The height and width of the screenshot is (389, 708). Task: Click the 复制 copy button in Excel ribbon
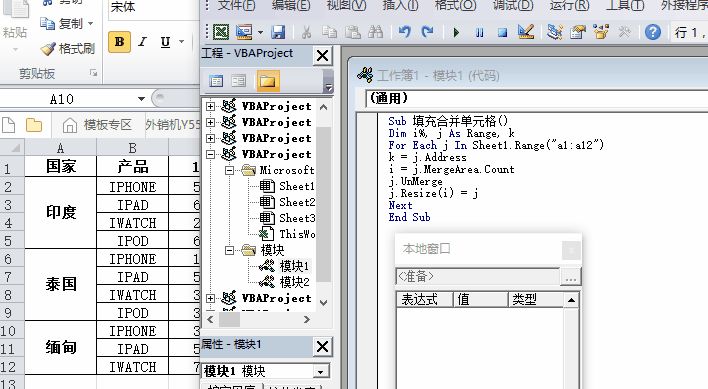point(67,23)
